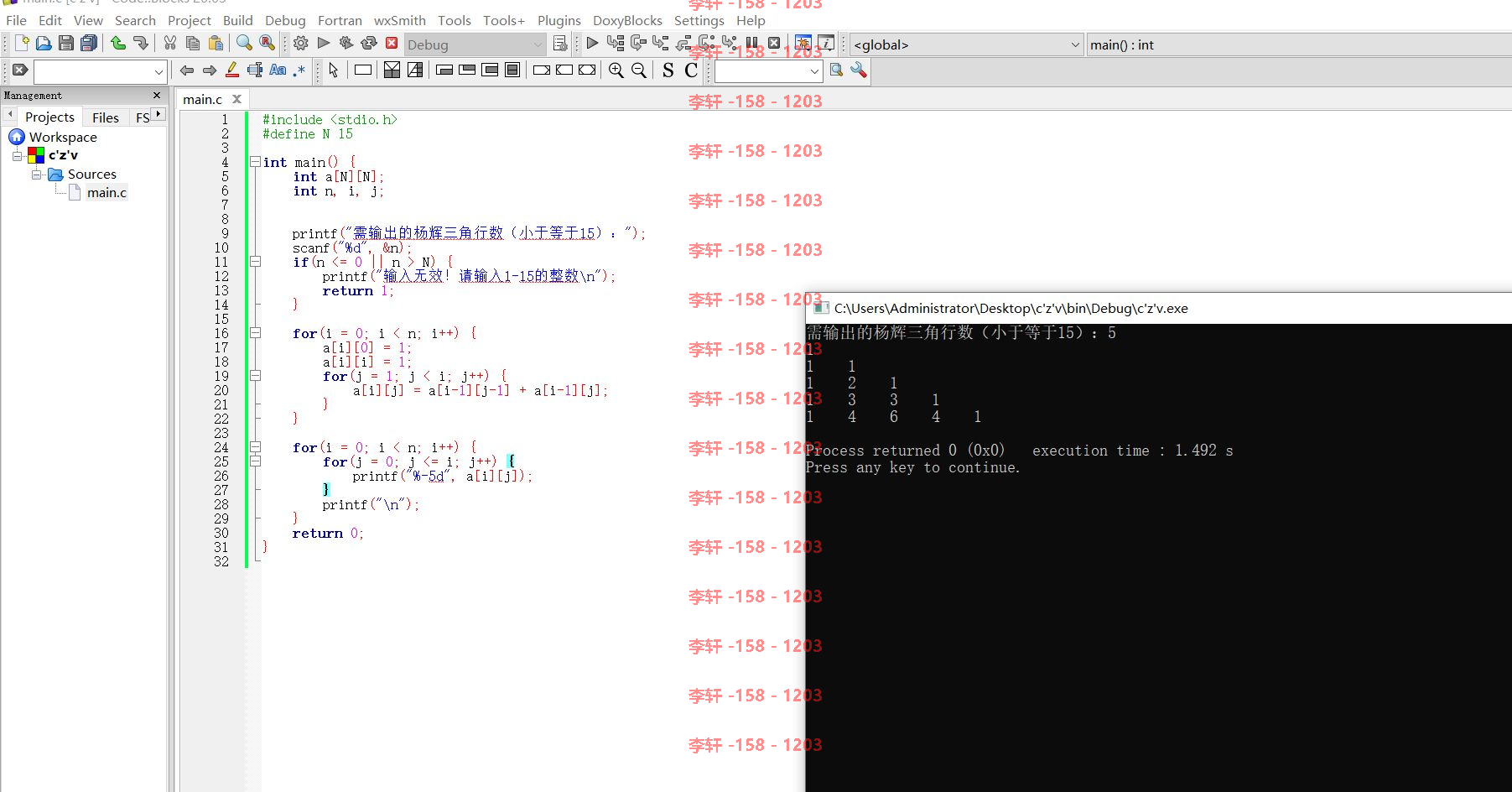Toggle source view with the S icon
1512x792 pixels.
(668, 70)
